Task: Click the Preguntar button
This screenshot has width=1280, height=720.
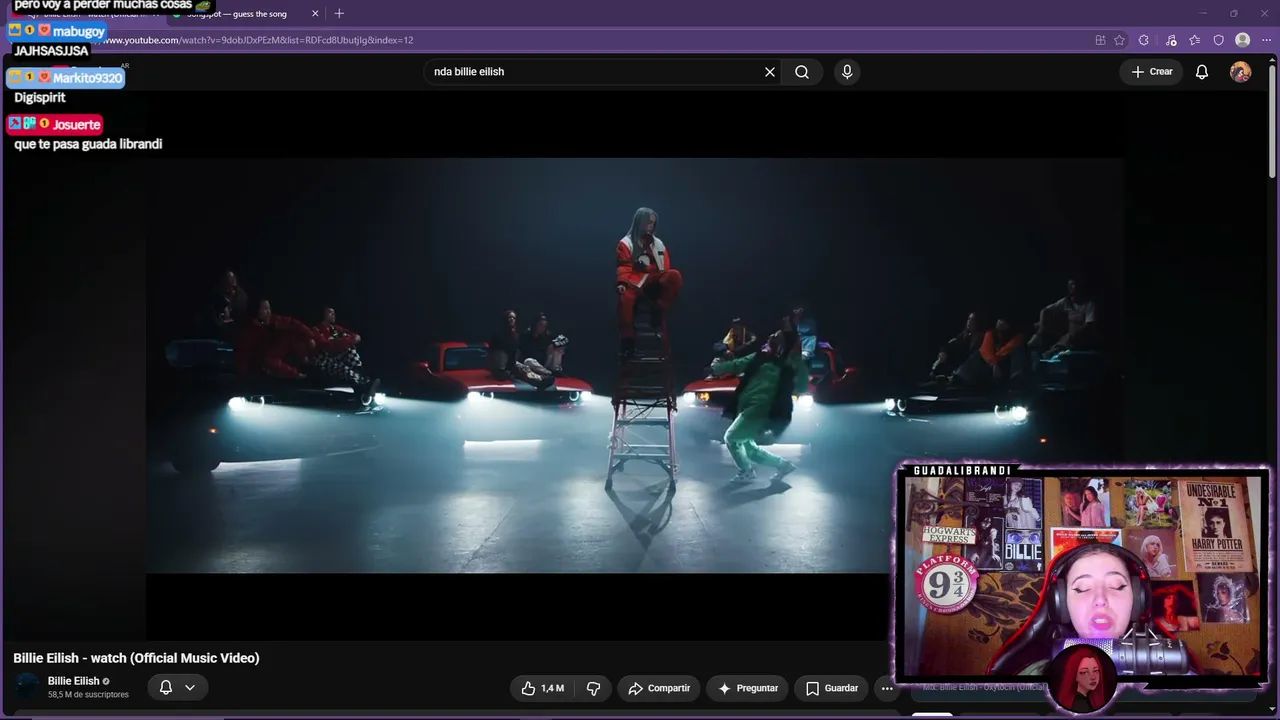Action: coord(747,688)
